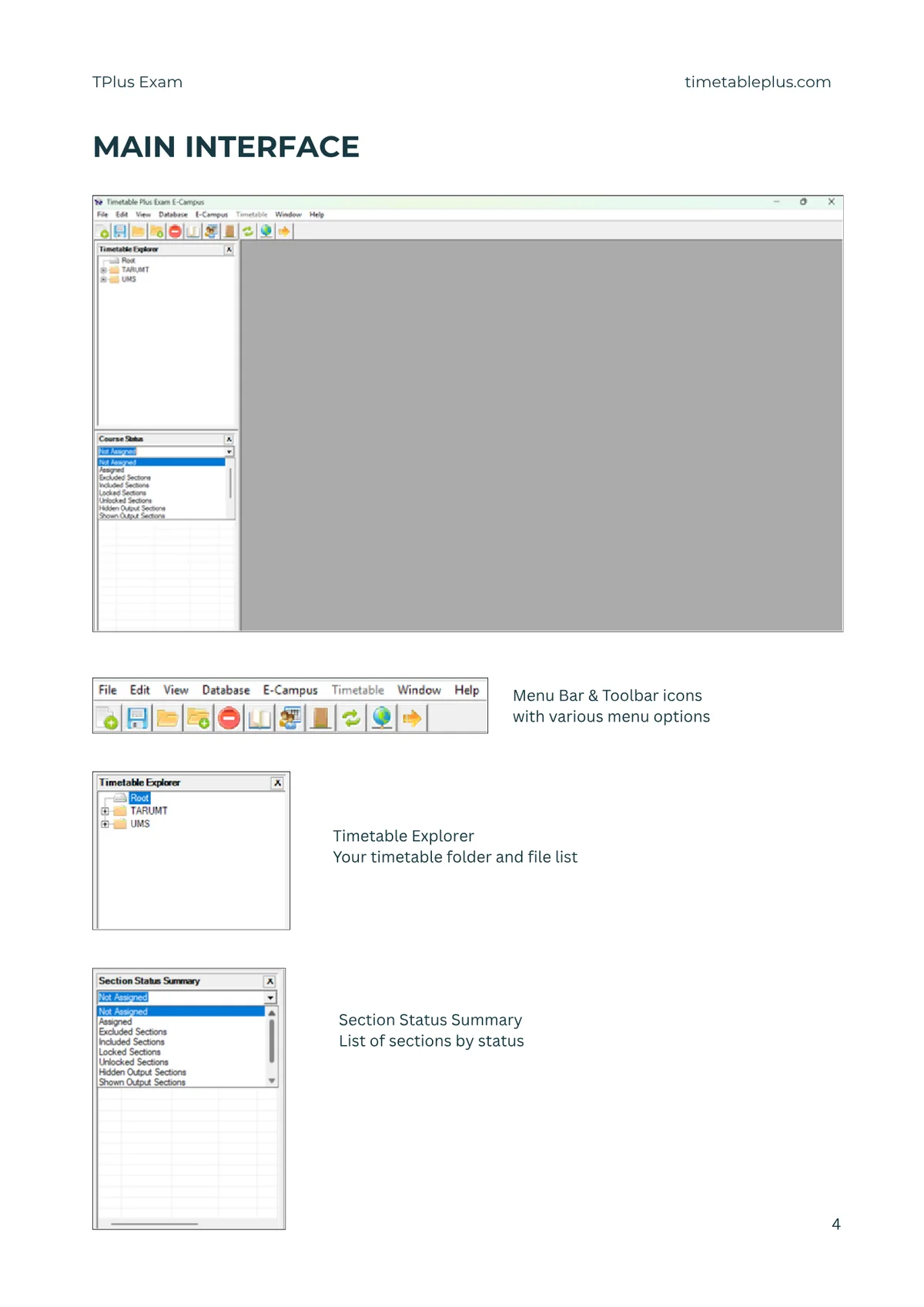Screen dimensions: 924x1307
Task: Open Window menu in enlarged menu bar
Action: click(419, 690)
